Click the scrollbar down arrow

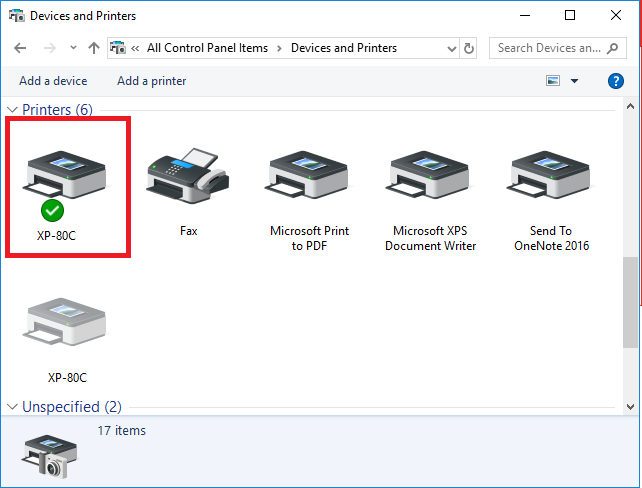(630, 407)
